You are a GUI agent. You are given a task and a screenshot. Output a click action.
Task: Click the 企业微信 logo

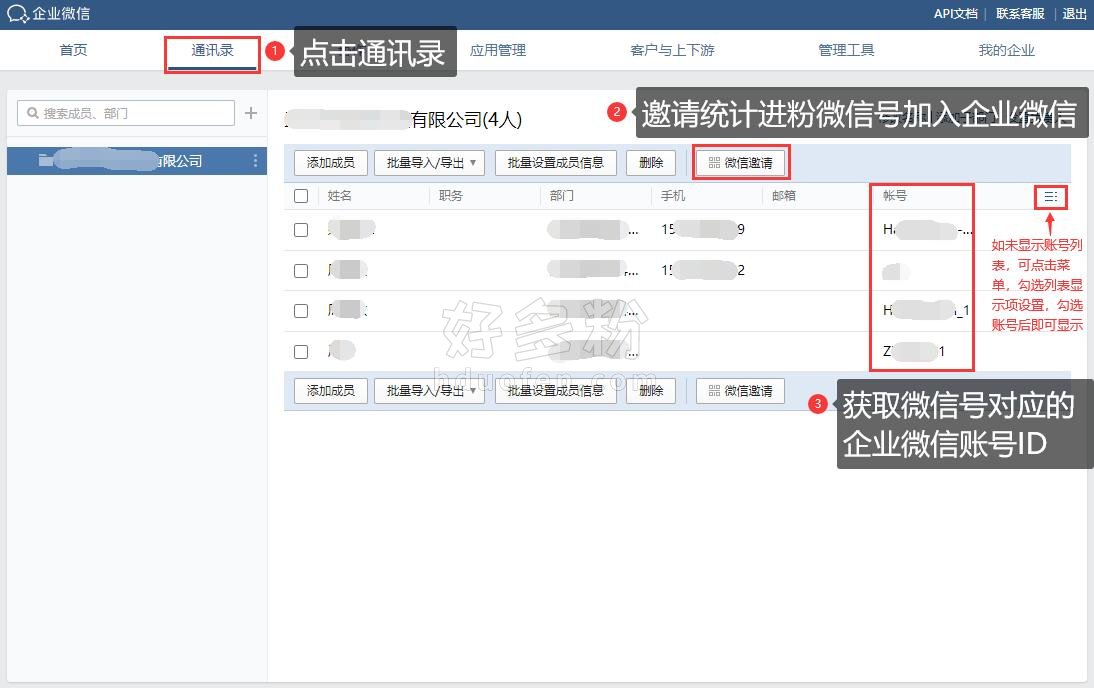click(x=48, y=13)
